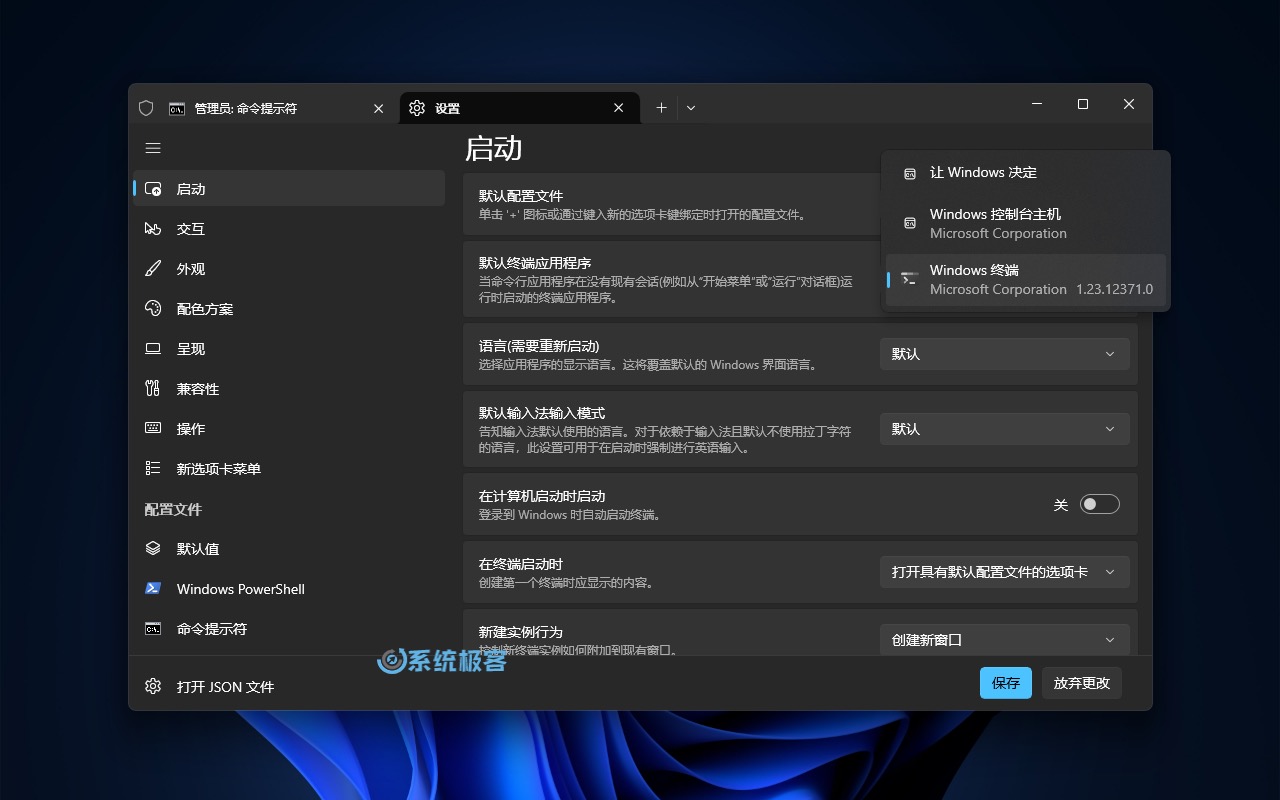Open the 默认输入法输入模式 dropdown

[1005, 429]
